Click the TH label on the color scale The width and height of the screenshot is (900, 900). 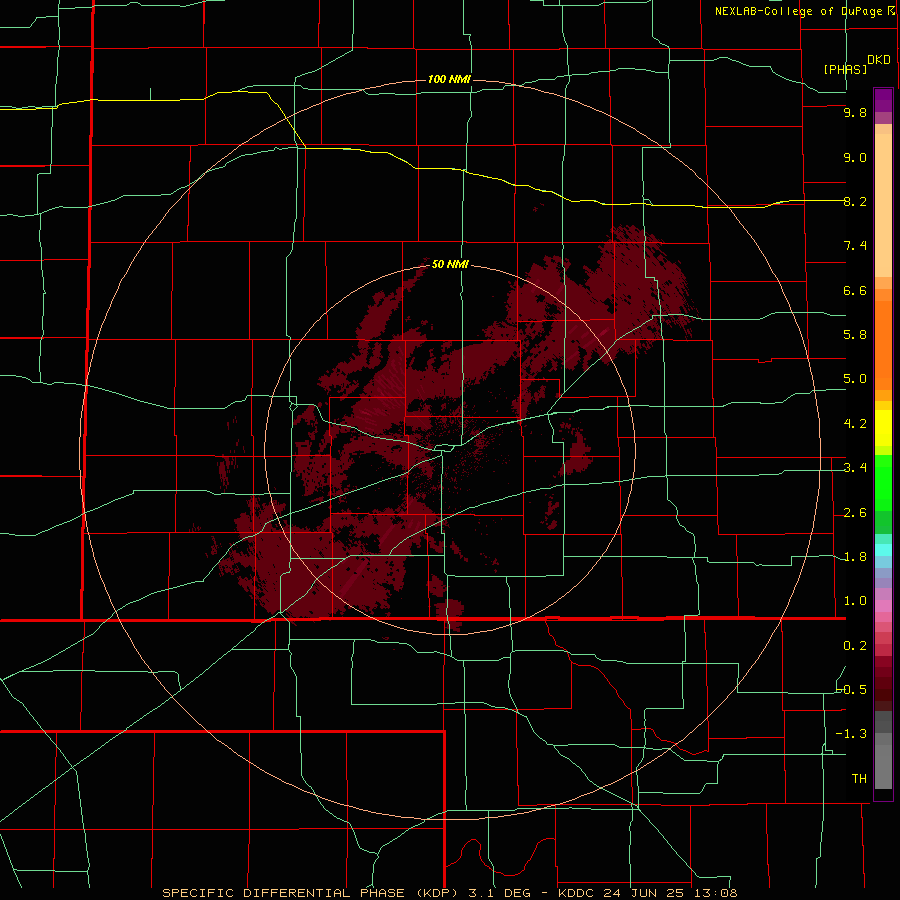859,779
